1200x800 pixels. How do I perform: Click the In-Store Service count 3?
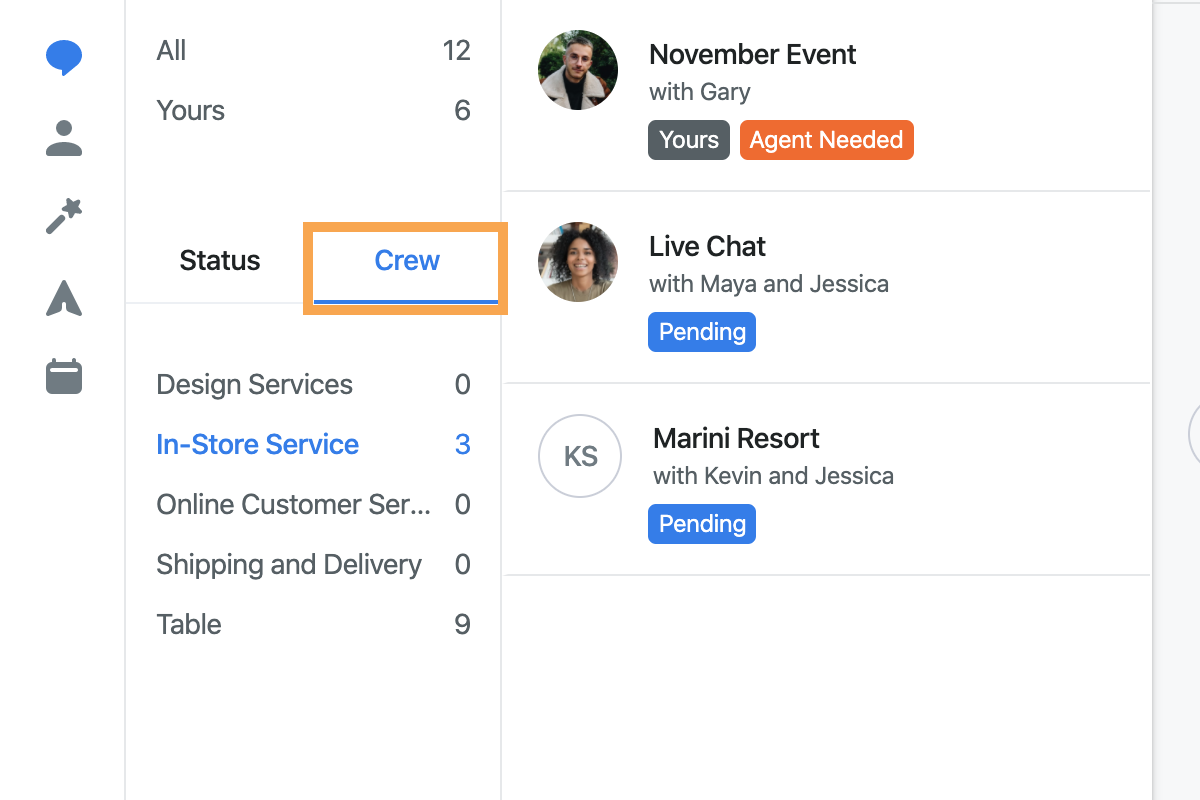pos(463,445)
